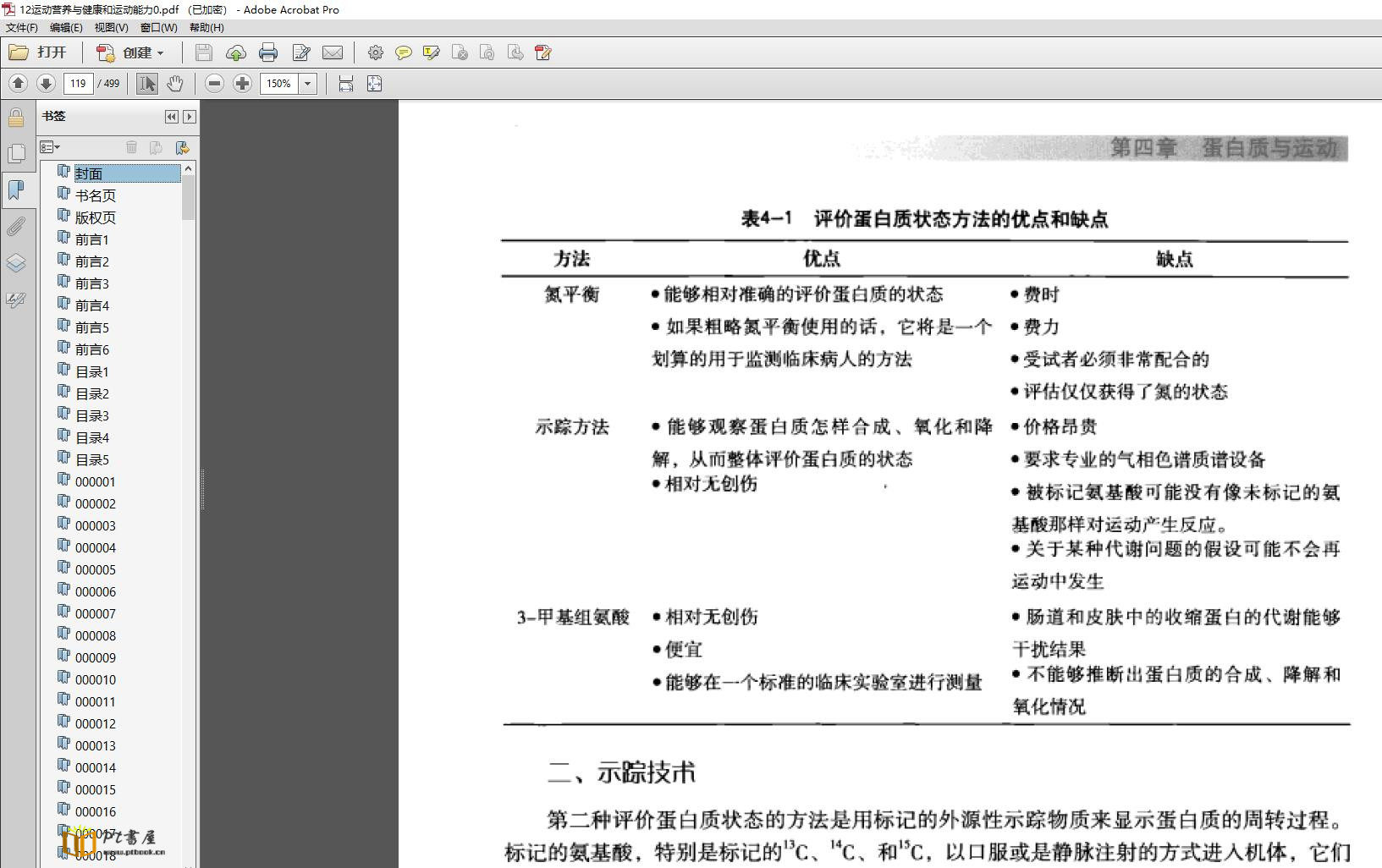The width and height of the screenshot is (1382, 868).
Task: Select bookmark 000010
Action: [96, 679]
